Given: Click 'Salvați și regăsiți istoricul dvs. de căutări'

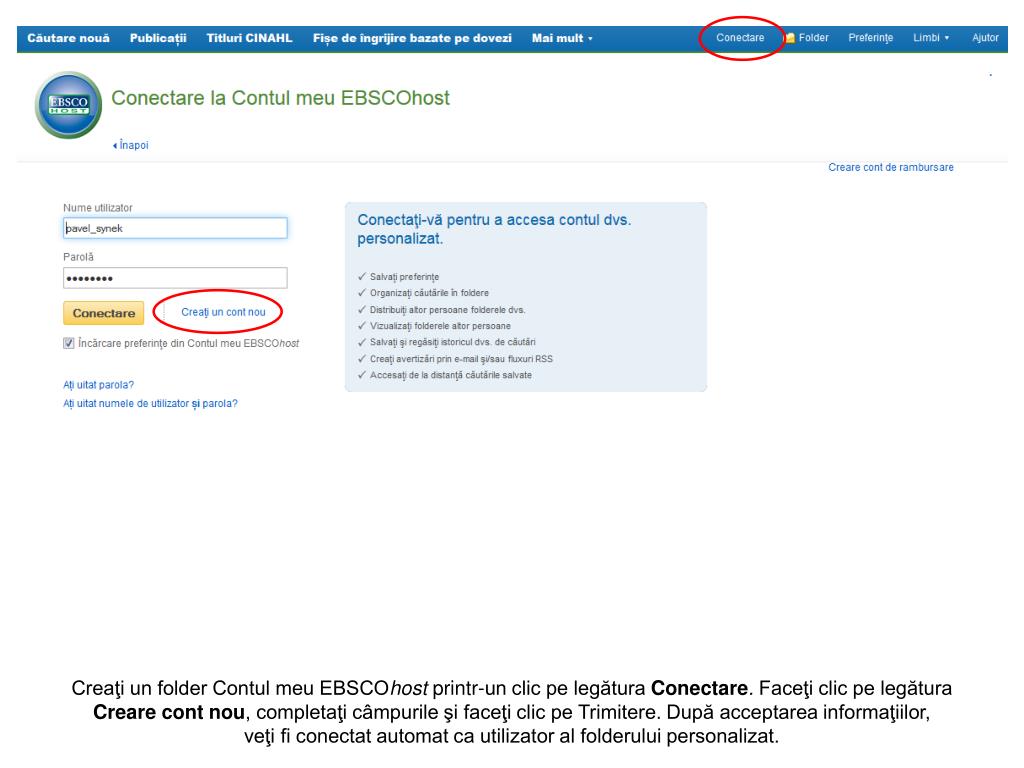Looking at the screenshot, I should pyautogui.click(x=453, y=342).
